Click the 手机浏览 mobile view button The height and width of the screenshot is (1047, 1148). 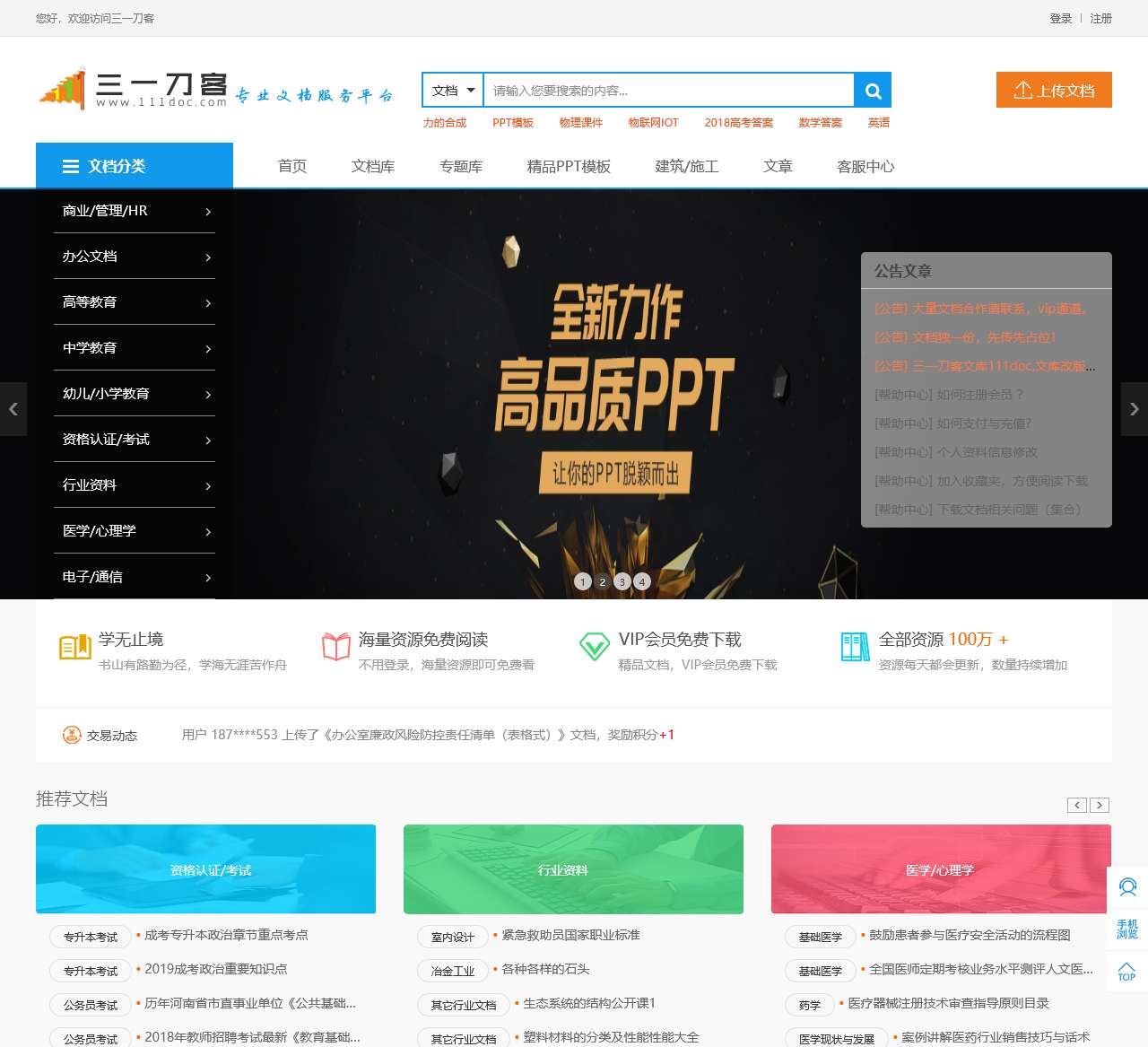1127,929
